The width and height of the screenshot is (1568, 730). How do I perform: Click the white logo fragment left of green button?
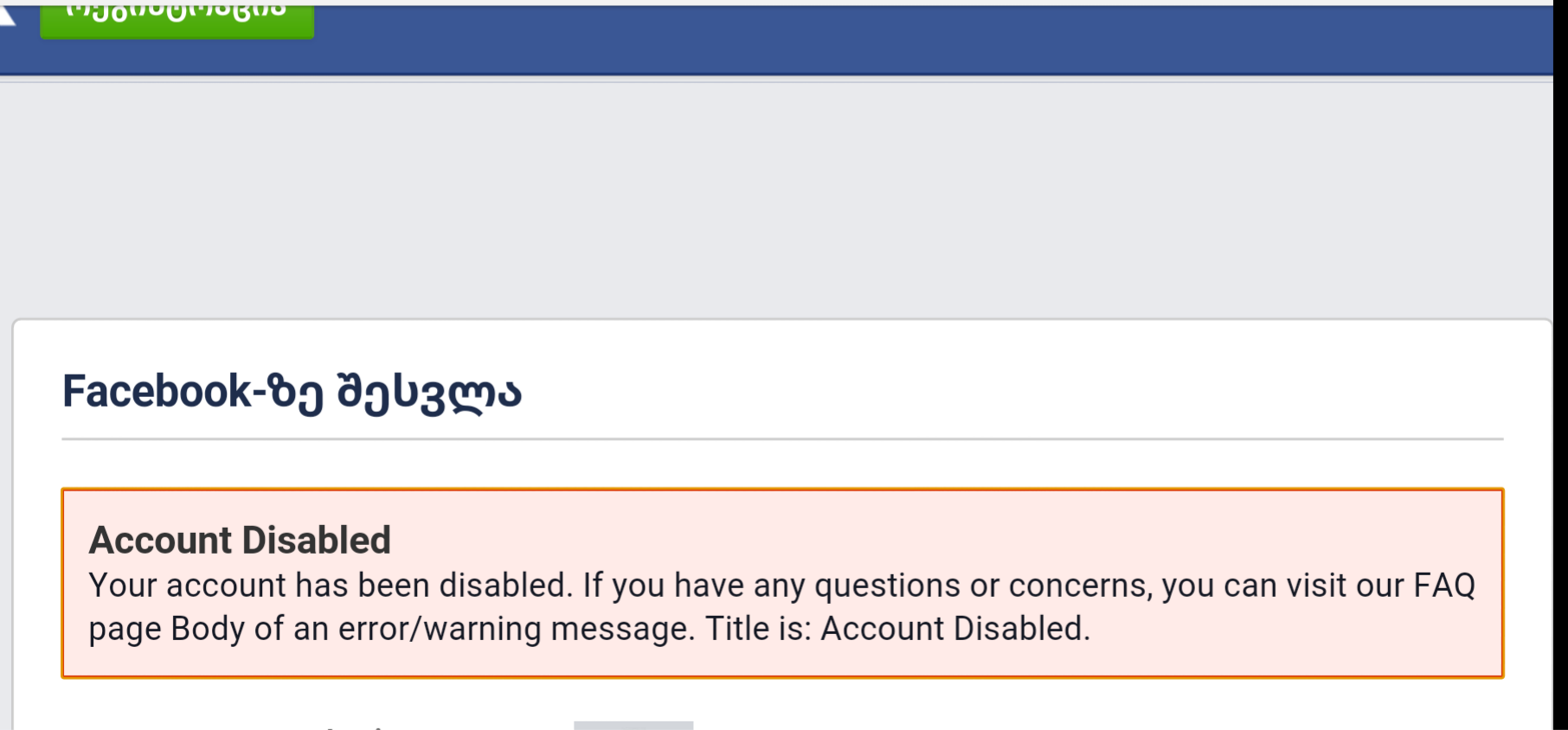(7, 14)
